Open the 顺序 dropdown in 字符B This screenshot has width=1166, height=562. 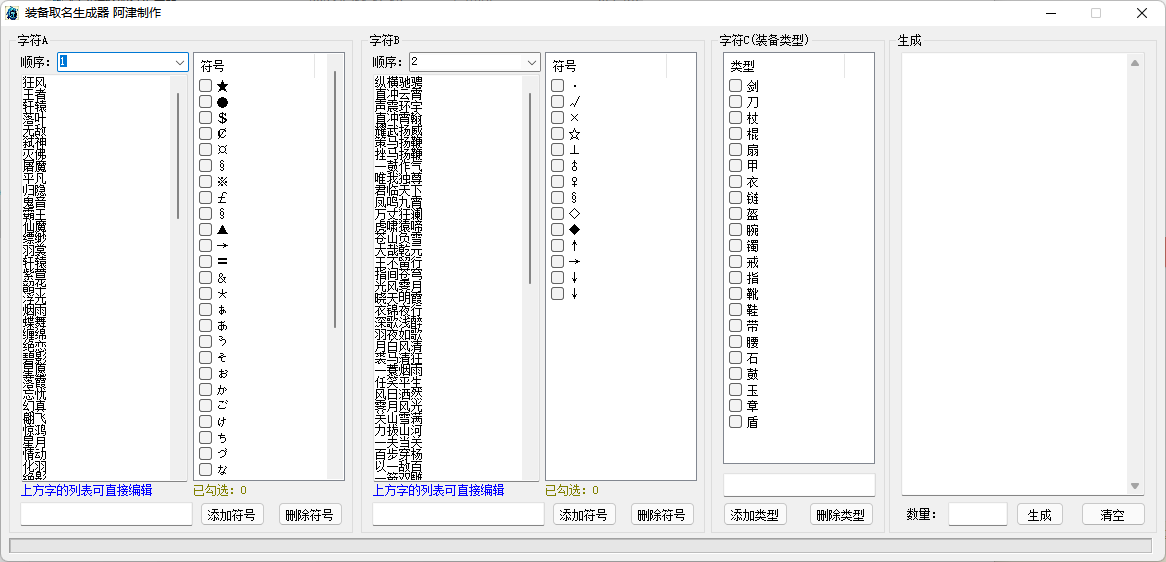[532, 62]
